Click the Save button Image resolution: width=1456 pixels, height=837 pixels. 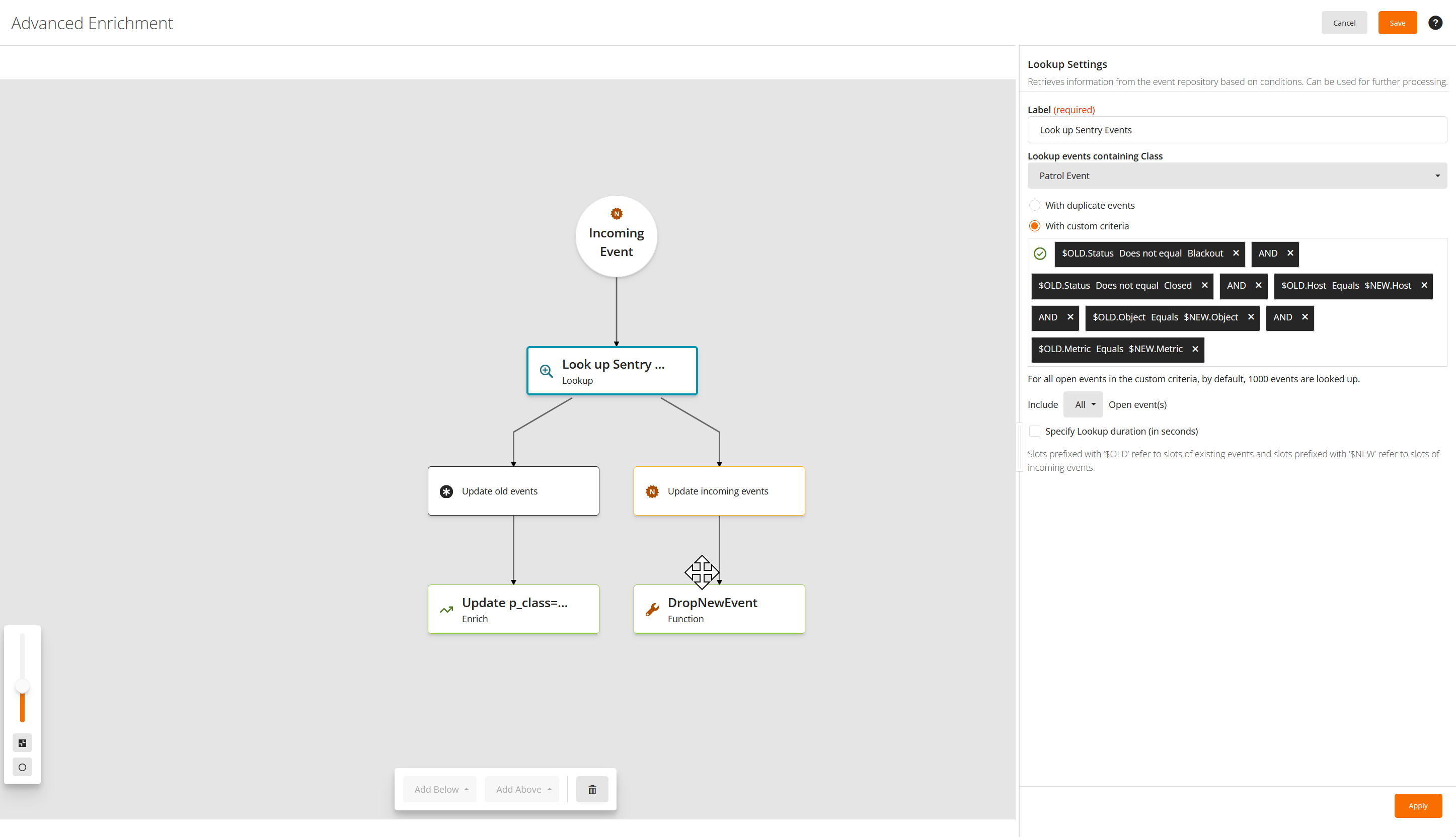tap(1397, 23)
